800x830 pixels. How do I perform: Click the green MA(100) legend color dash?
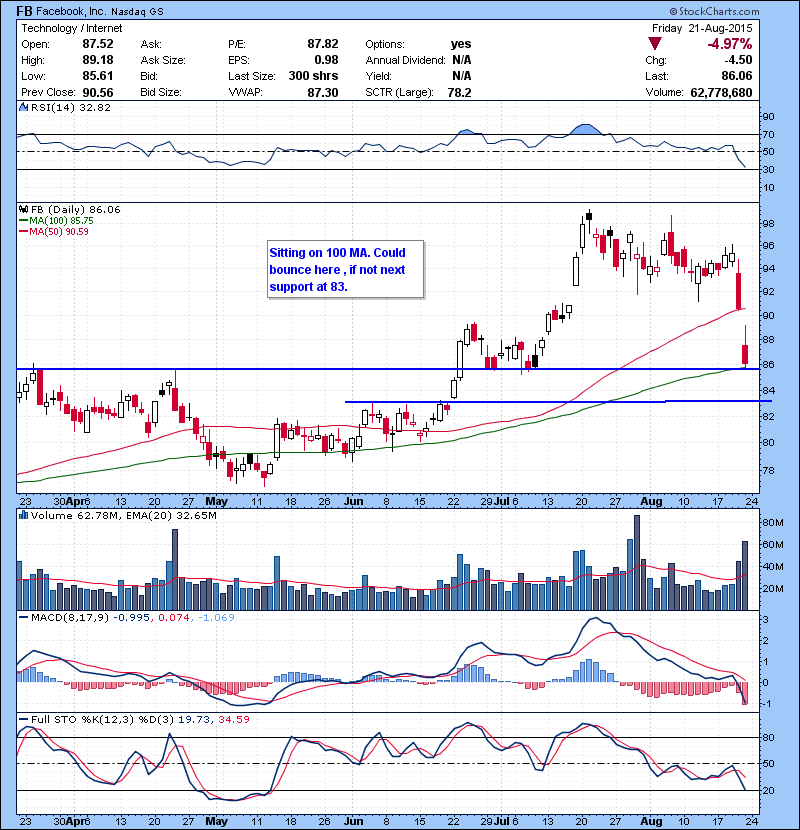pyautogui.click(x=23, y=221)
